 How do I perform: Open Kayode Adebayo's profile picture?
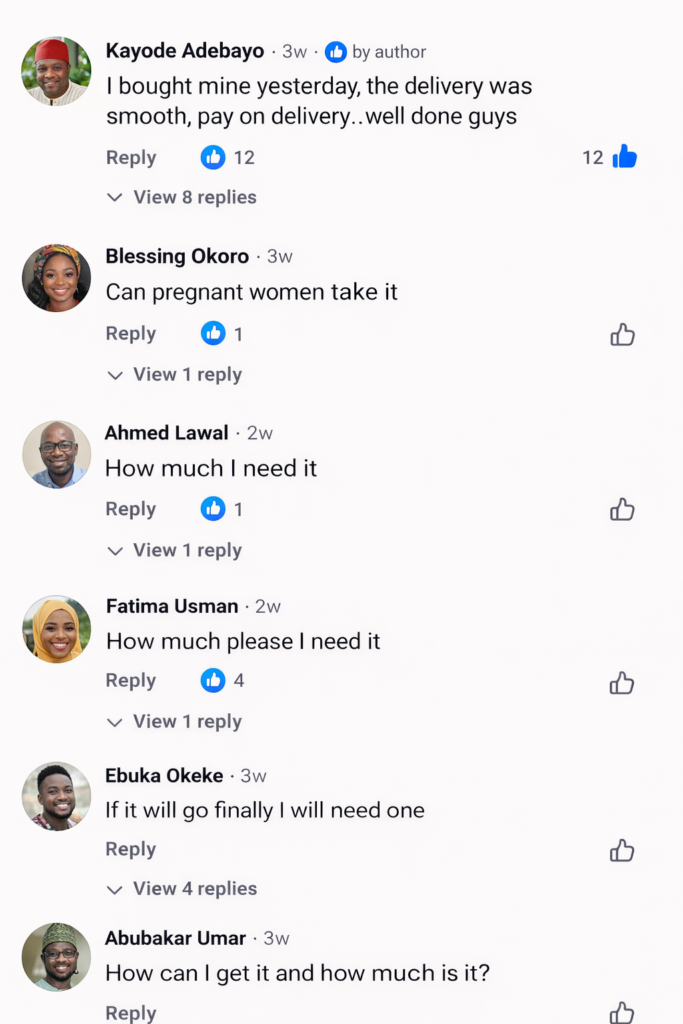[57, 71]
